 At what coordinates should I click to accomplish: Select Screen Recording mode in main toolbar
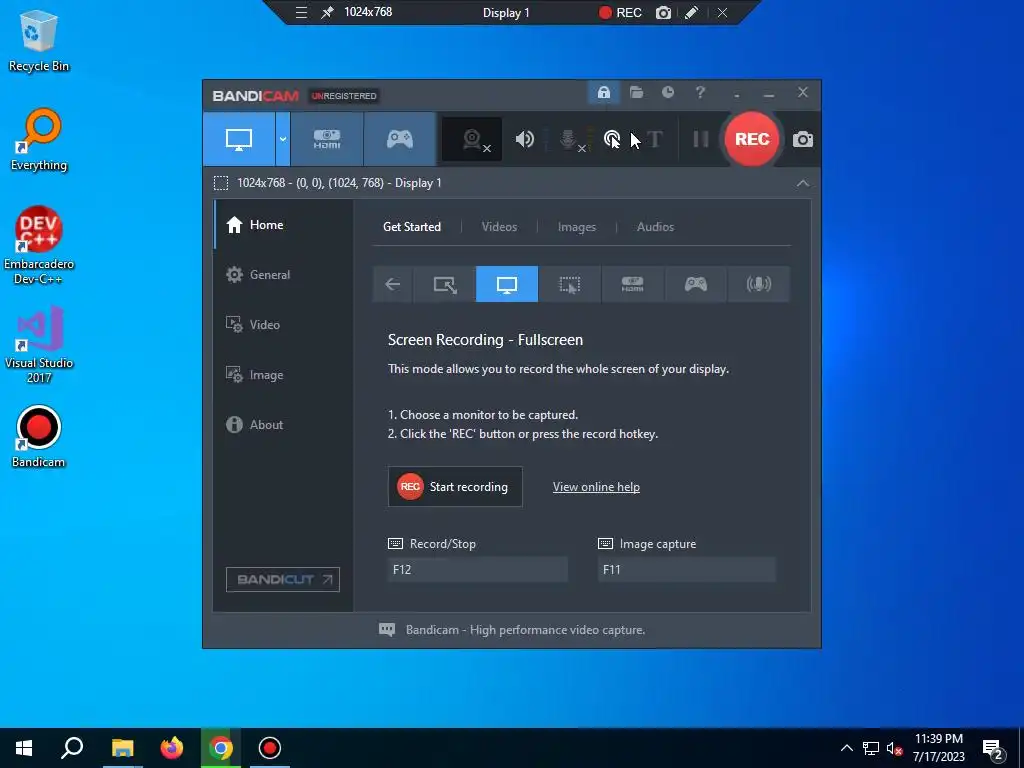(x=239, y=139)
